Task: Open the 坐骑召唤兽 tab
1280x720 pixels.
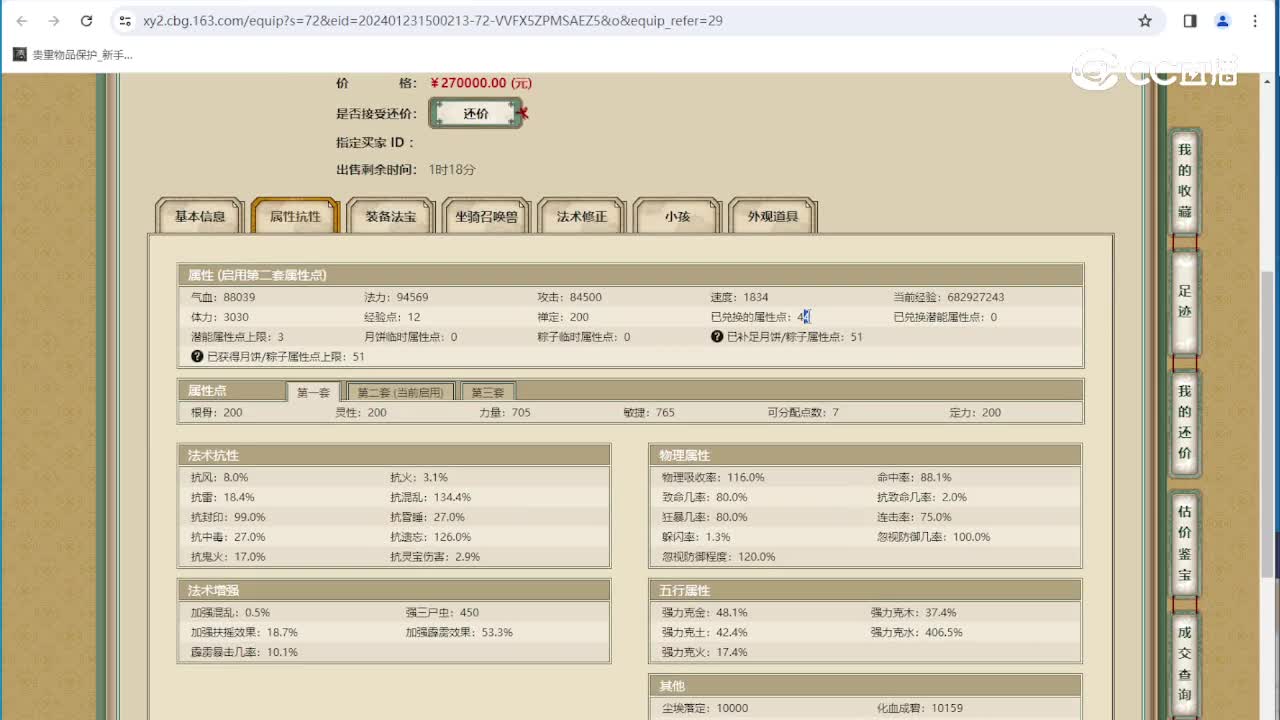Action: (x=486, y=216)
